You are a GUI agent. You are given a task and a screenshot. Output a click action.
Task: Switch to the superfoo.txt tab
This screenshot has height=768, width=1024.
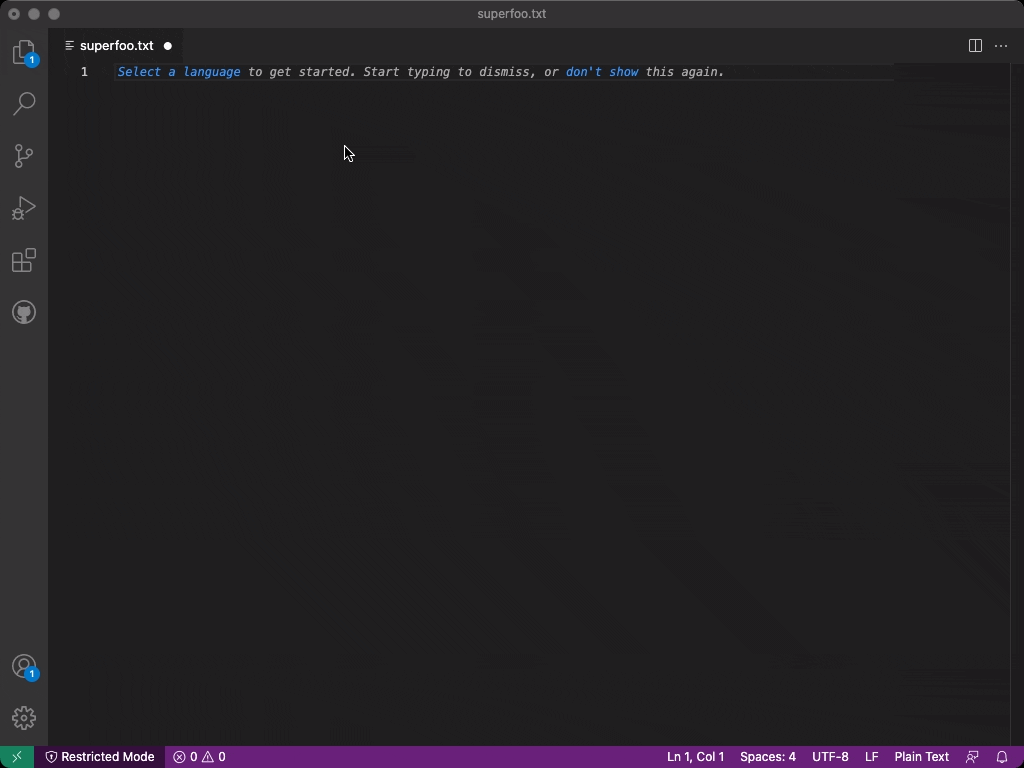[x=117, y=45]
